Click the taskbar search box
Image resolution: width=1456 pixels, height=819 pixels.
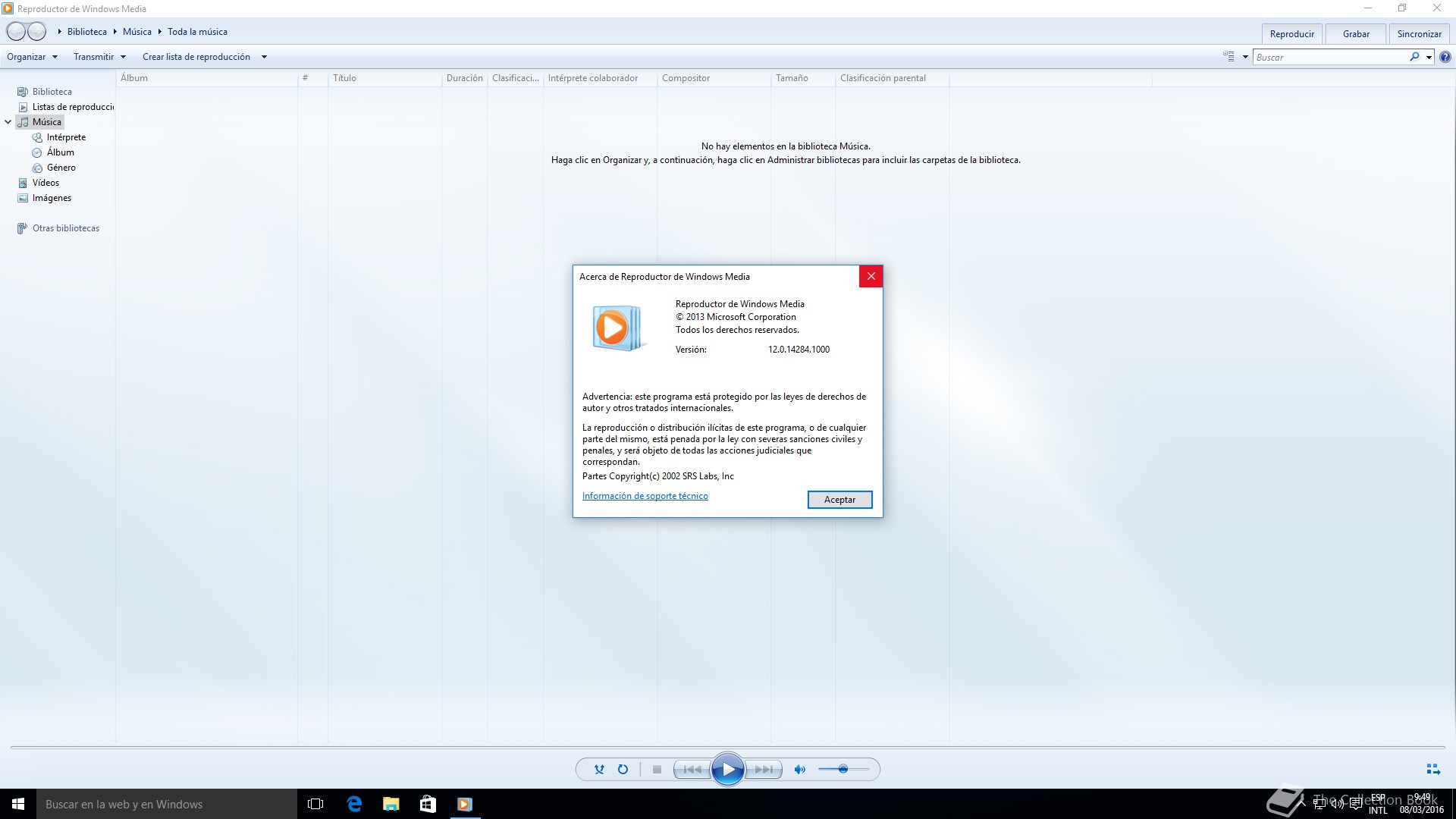tap(167, 804)
